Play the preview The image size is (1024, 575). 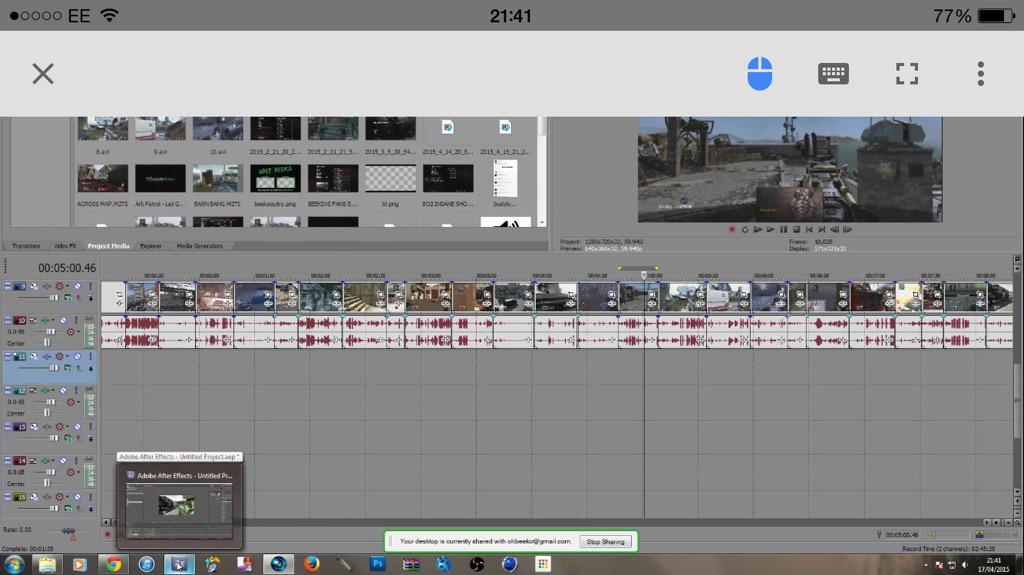click(771, 229)
